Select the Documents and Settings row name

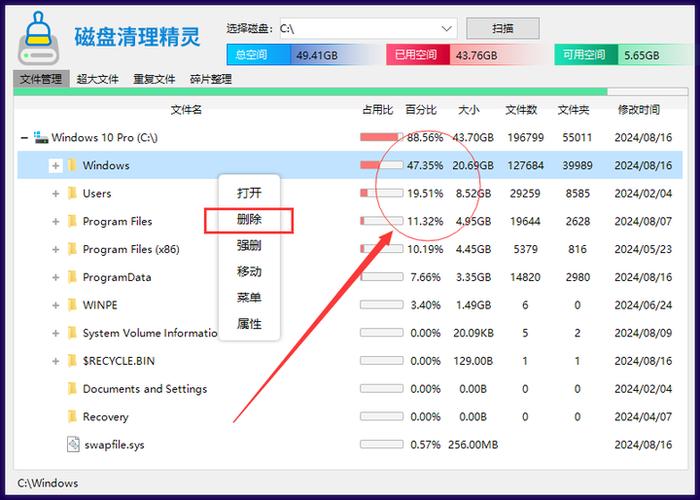pyautogui.click(x=145, y=389)
